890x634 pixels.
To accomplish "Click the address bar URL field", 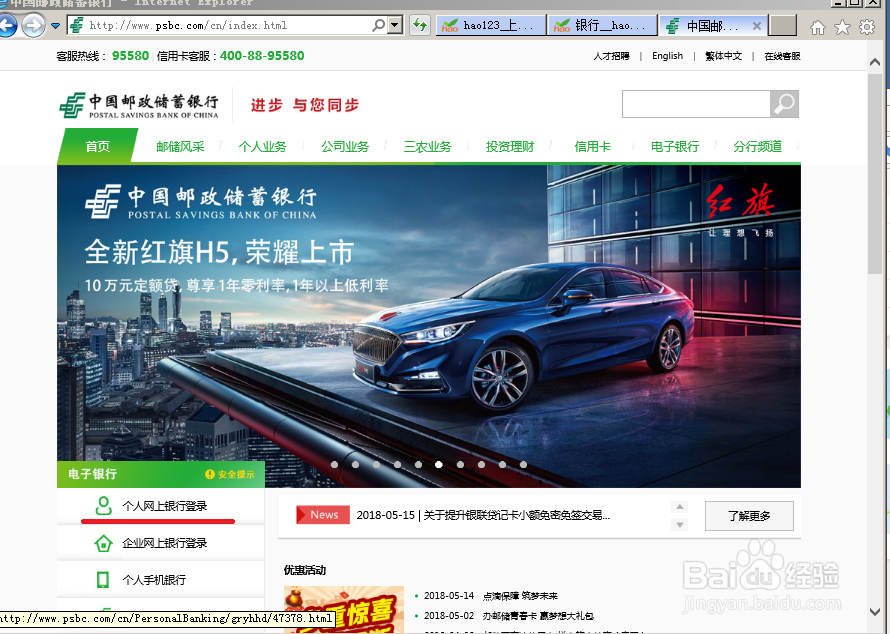I will [x=227, y=25].
